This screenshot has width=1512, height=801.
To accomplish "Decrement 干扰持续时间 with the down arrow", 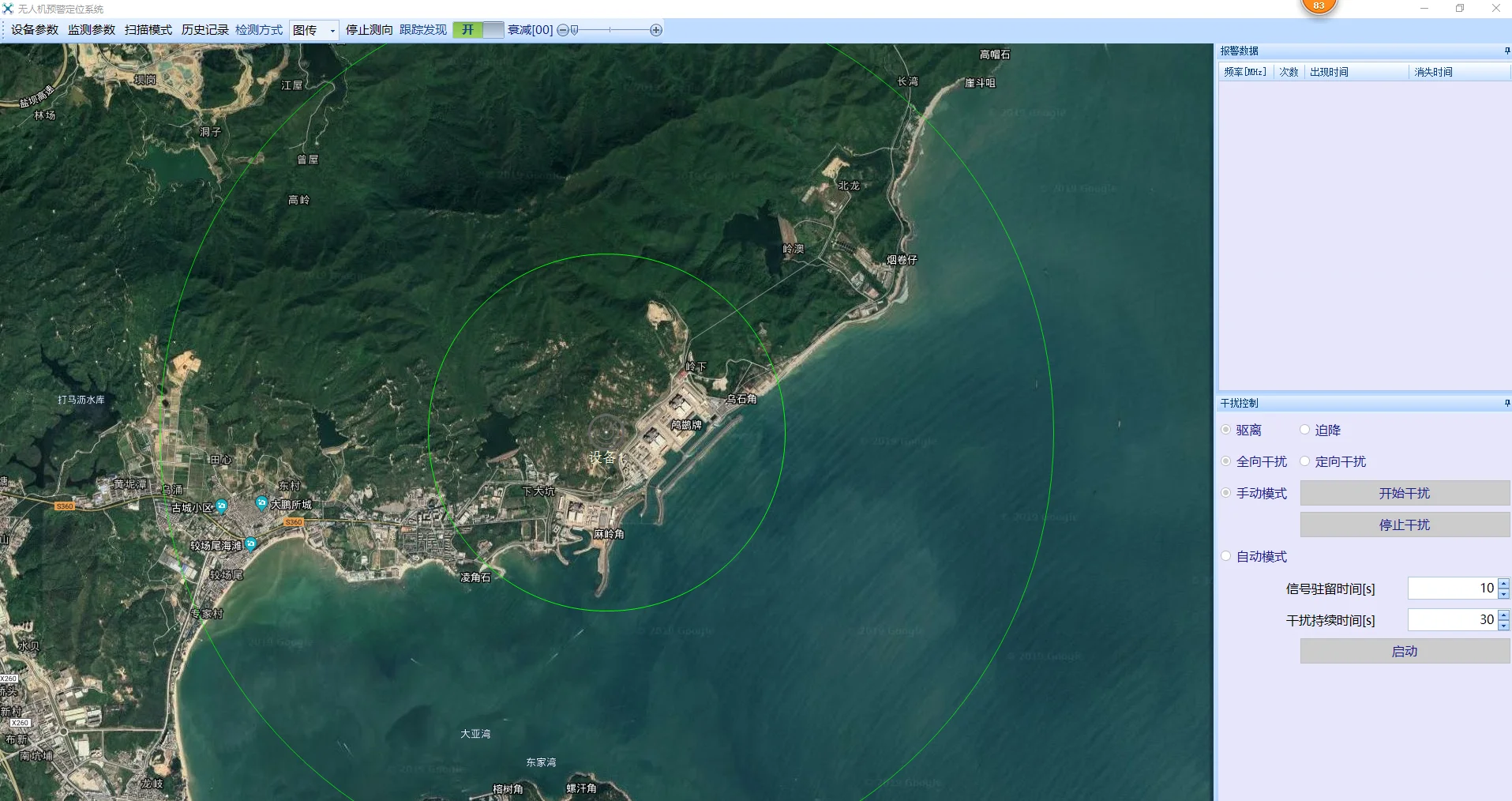I will (x=1503, y=625).
